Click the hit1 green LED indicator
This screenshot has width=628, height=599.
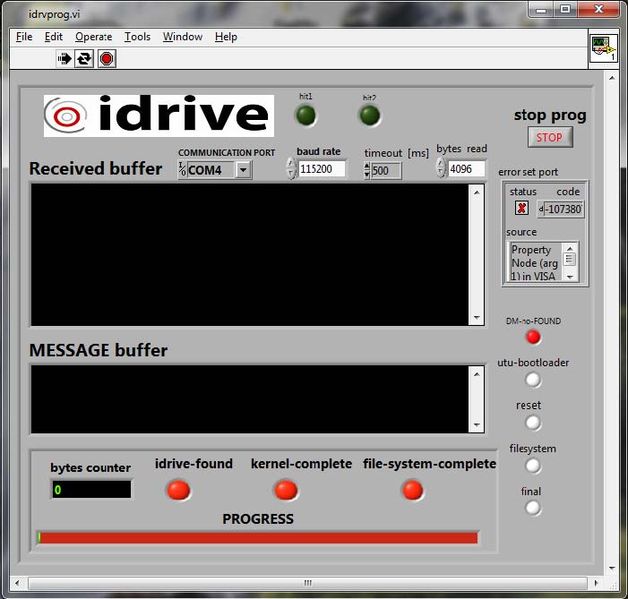pos(306,116)
